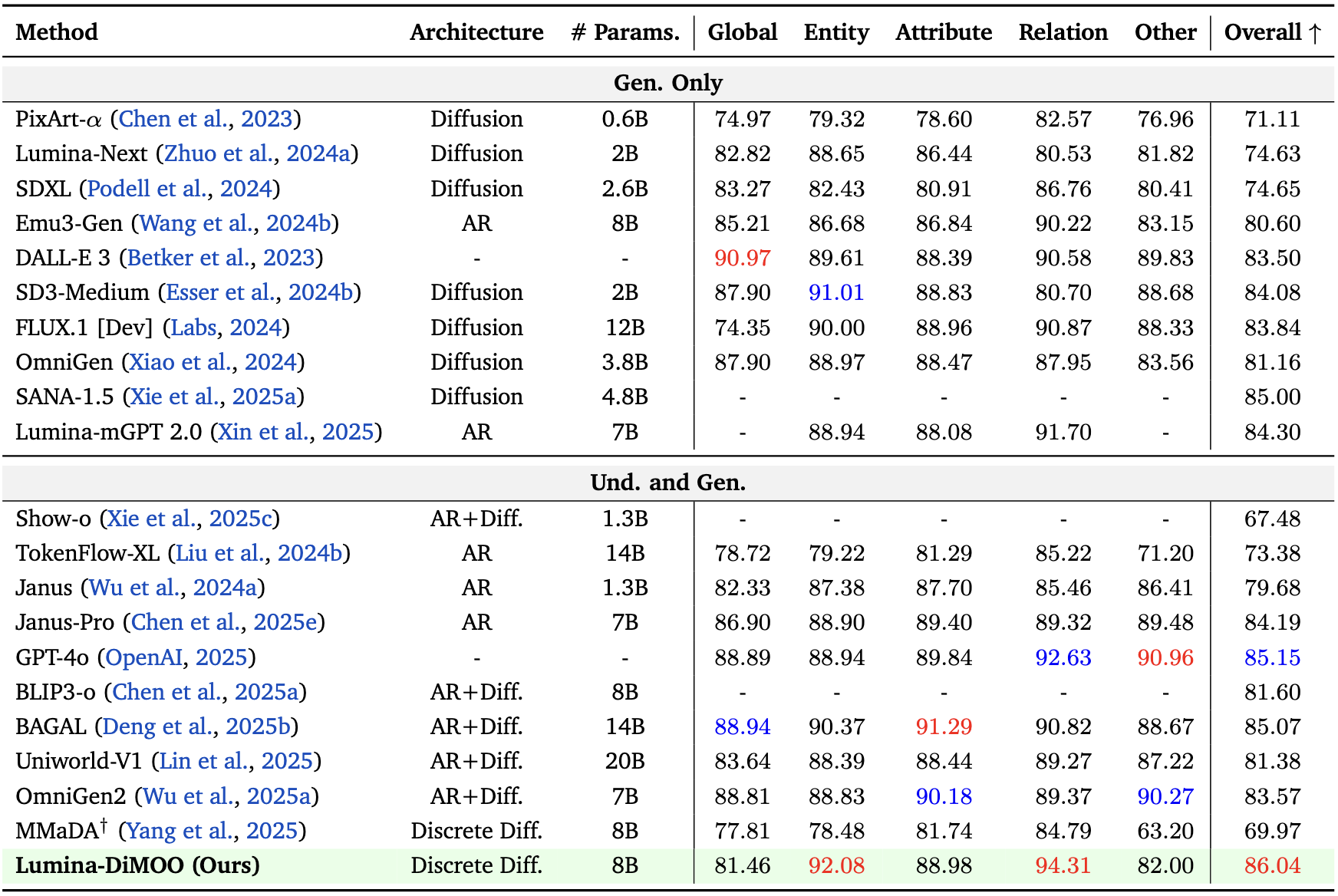Open the Betker et al., 2023 DALL-E 3 citation
Screen dimensions: 1338x896
click(x=221, y=258)
